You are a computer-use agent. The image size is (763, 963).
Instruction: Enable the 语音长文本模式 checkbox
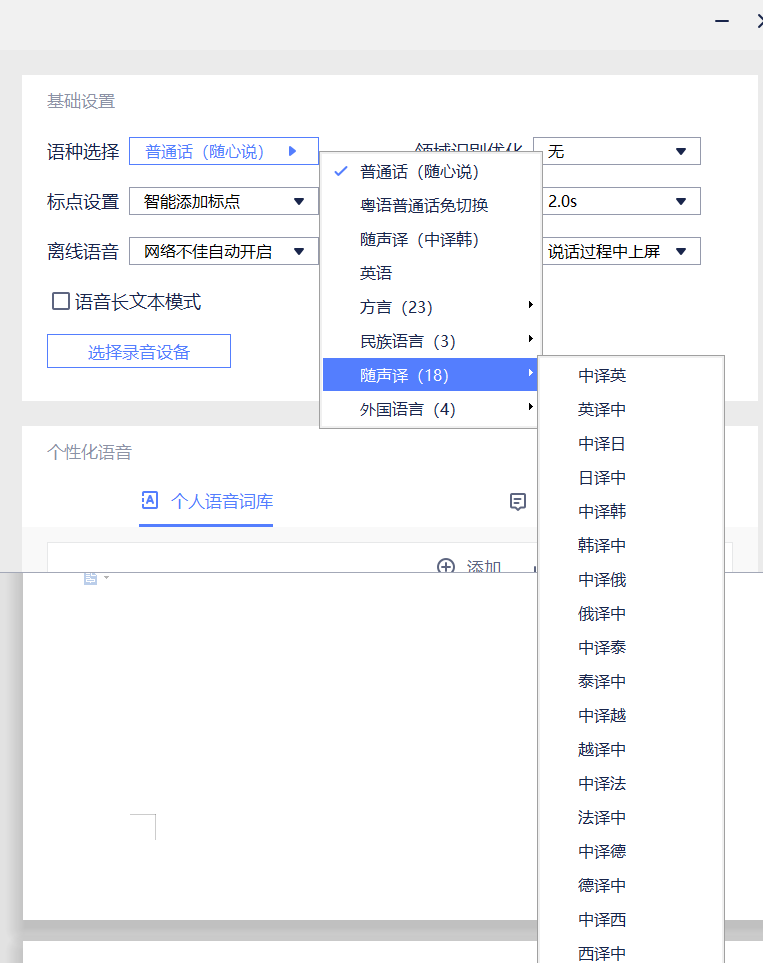click(61, 301)
